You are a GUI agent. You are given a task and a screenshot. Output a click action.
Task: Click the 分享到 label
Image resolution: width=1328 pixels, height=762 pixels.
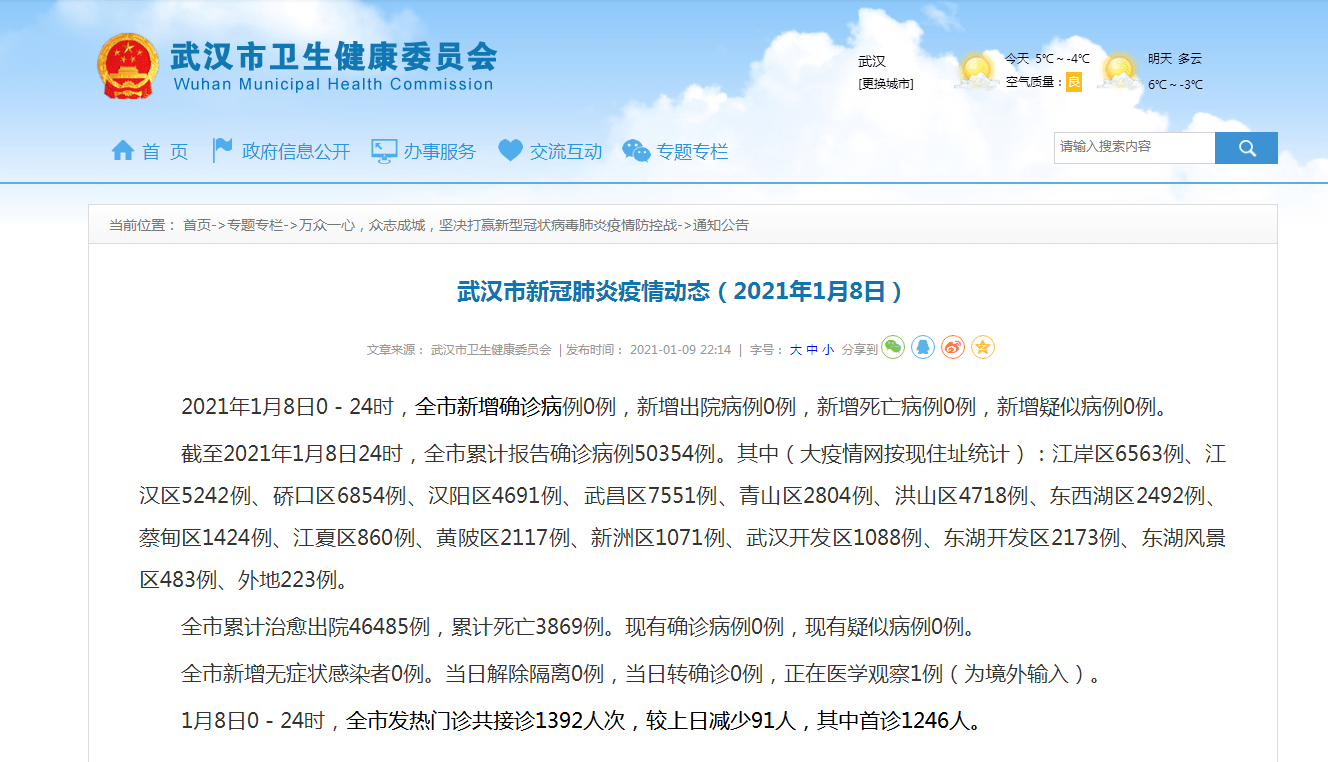(x=859, y=350)
